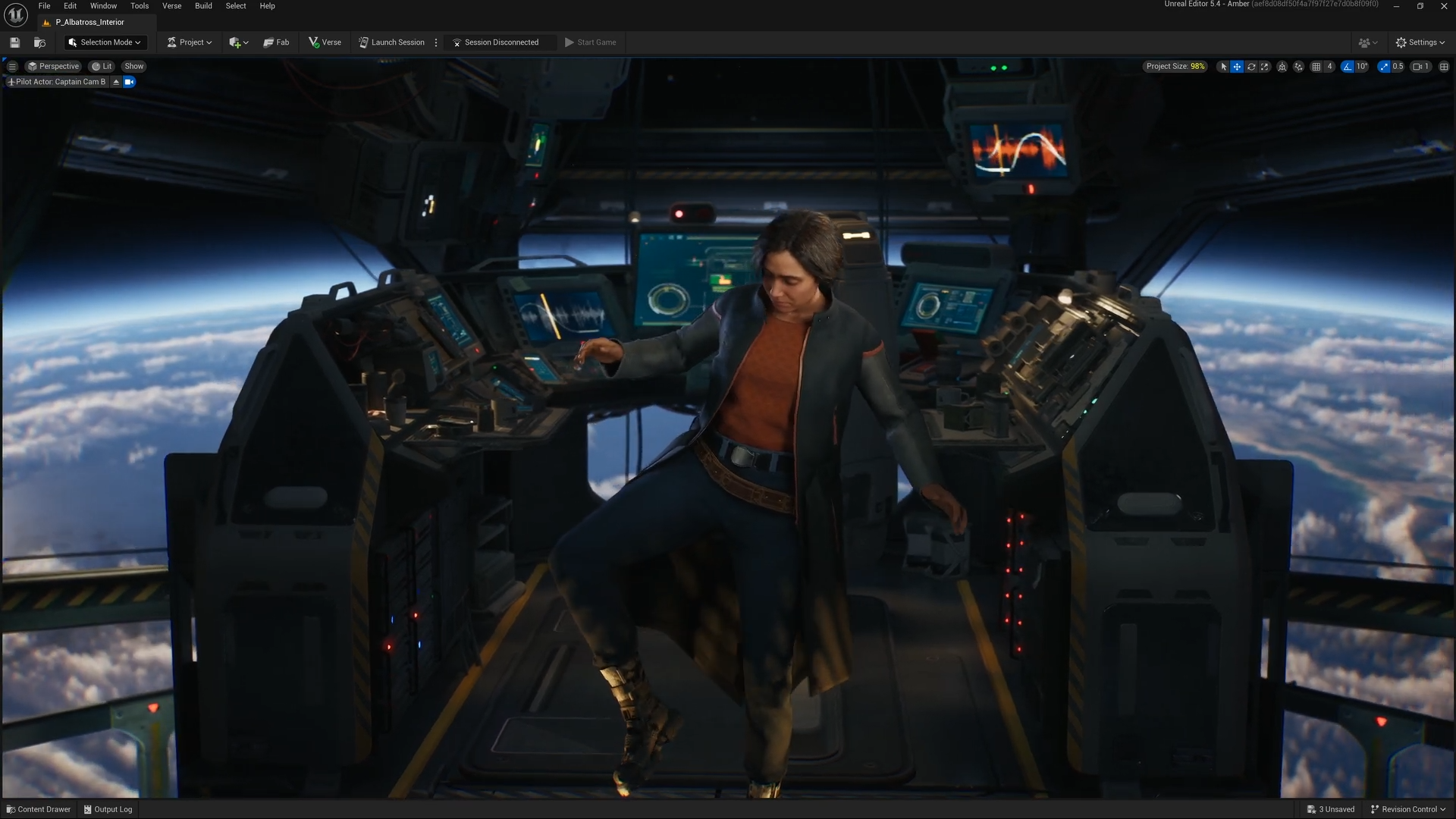This screenshot has width=1456, height=819.
Task: Toggle rotation angle snapping
Action: [x=1348, y=67]
